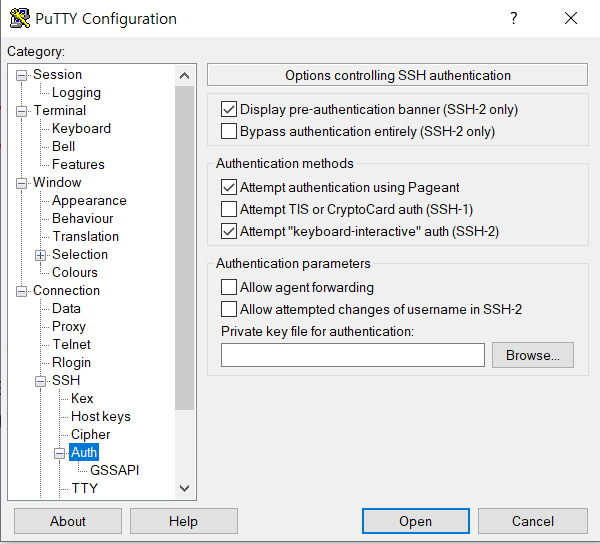Screen dimensions: 600x544
Task: Open Bell settings category
Action: 63,147
